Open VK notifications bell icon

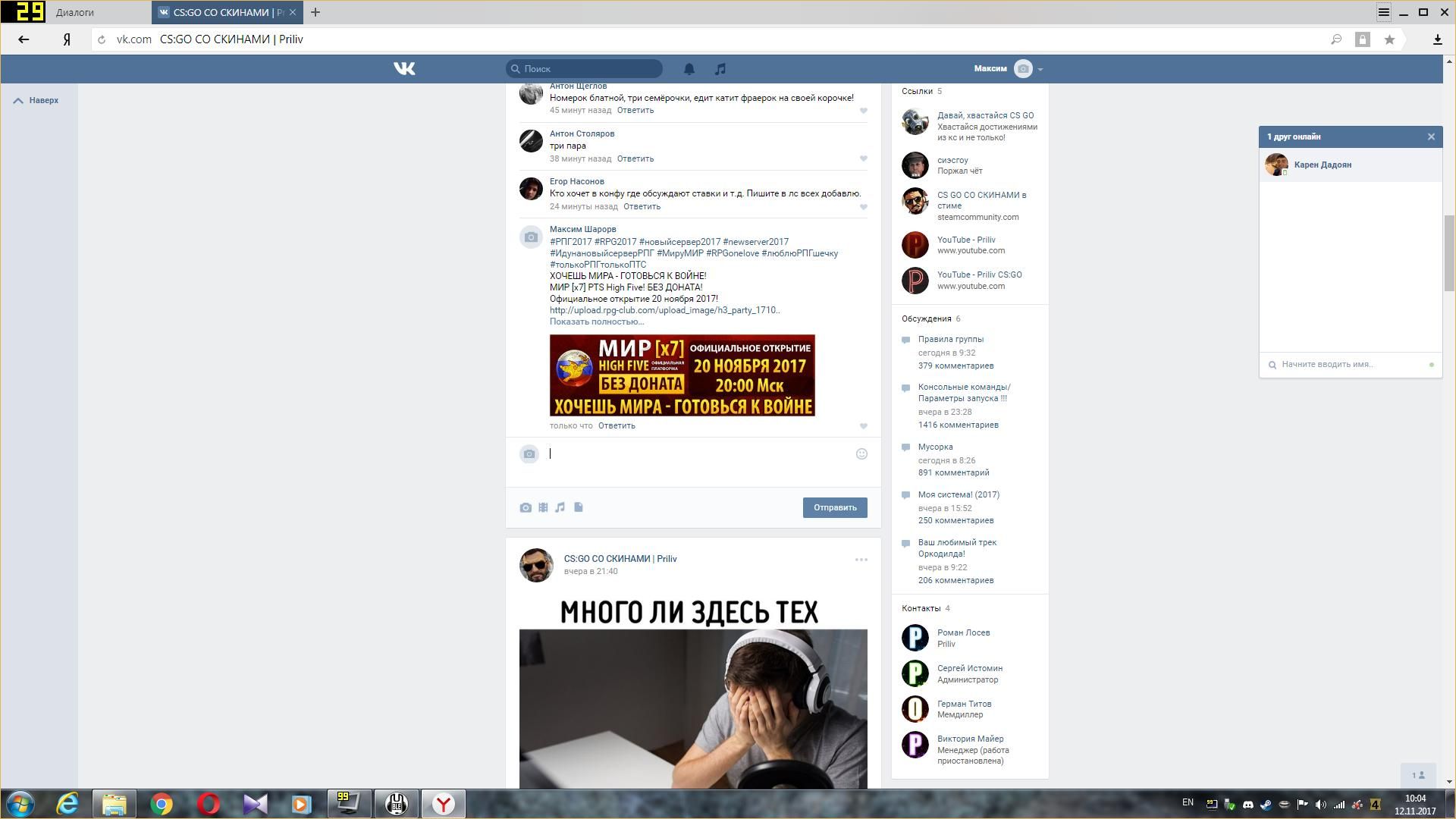click(x=689, y=69)
